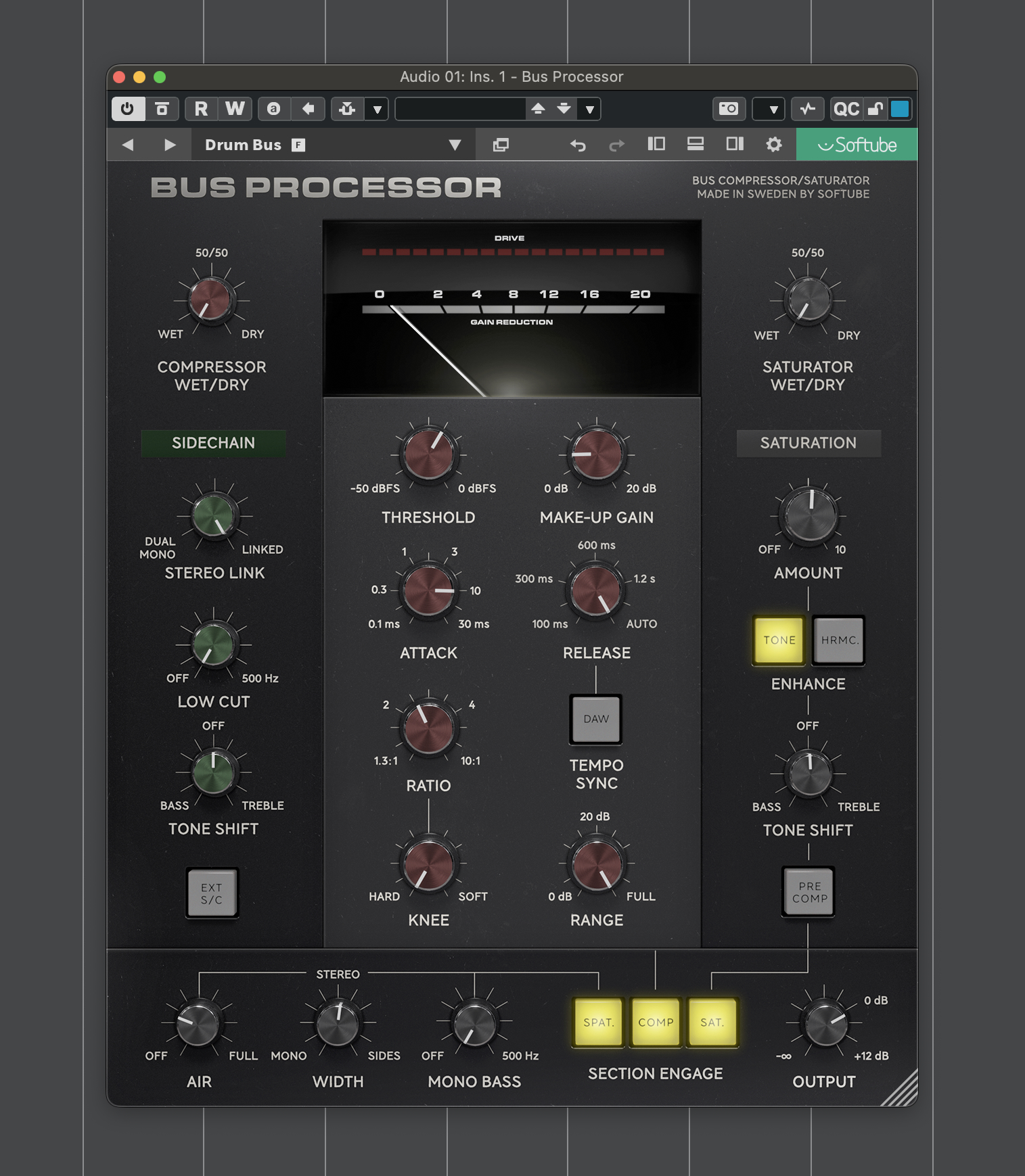This screenshot has width=1025, height=1176.
Task: Click the Range knob
Action: pos(597,865)
